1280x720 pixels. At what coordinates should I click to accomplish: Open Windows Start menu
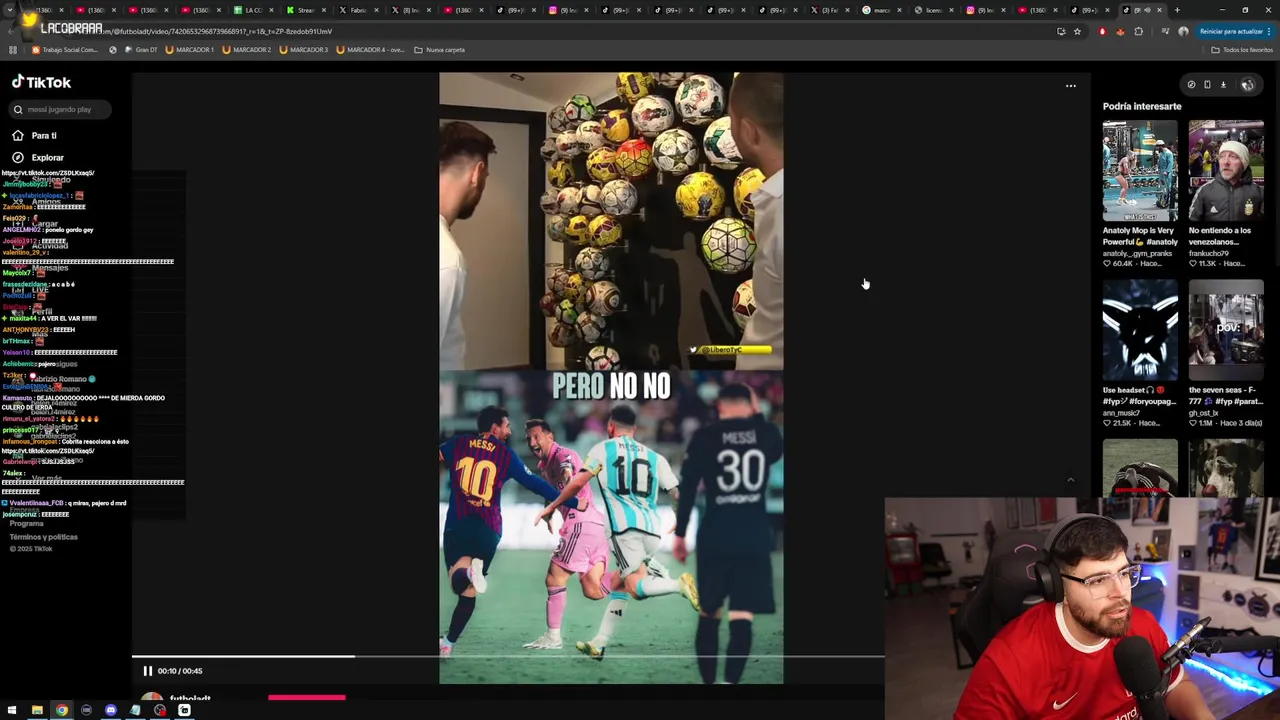point(12,710)
